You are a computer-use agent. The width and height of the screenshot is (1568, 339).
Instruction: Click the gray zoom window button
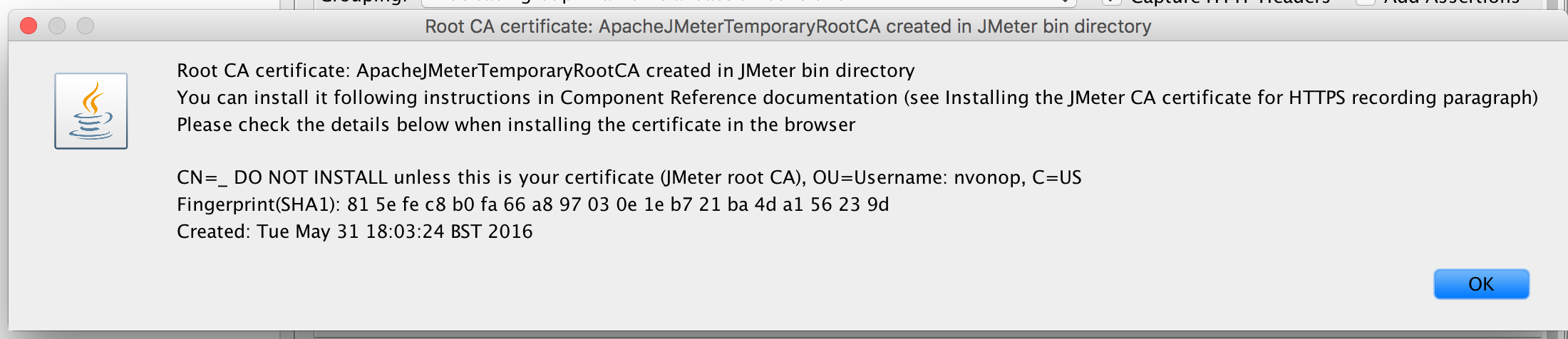86,26
